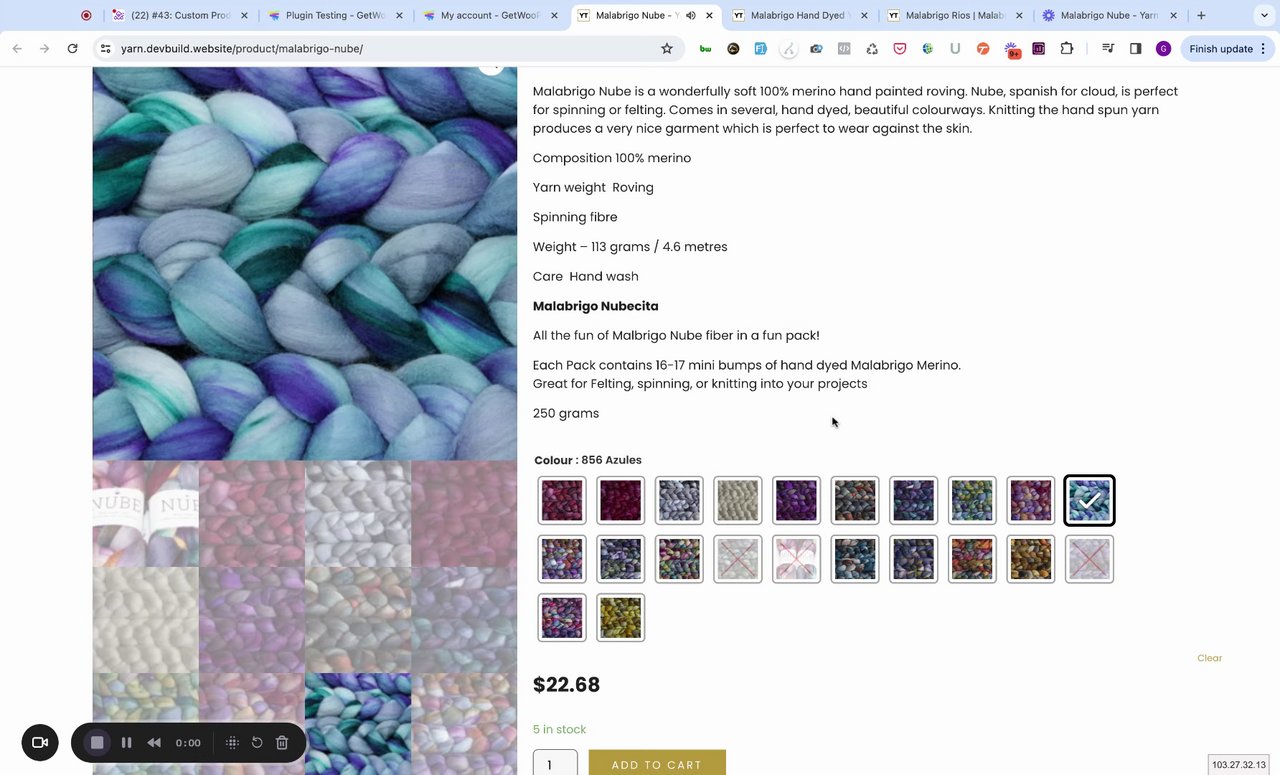Stop the screen recording
Viewport: 1280px width, 775px height.
click(x=97, y=742)
